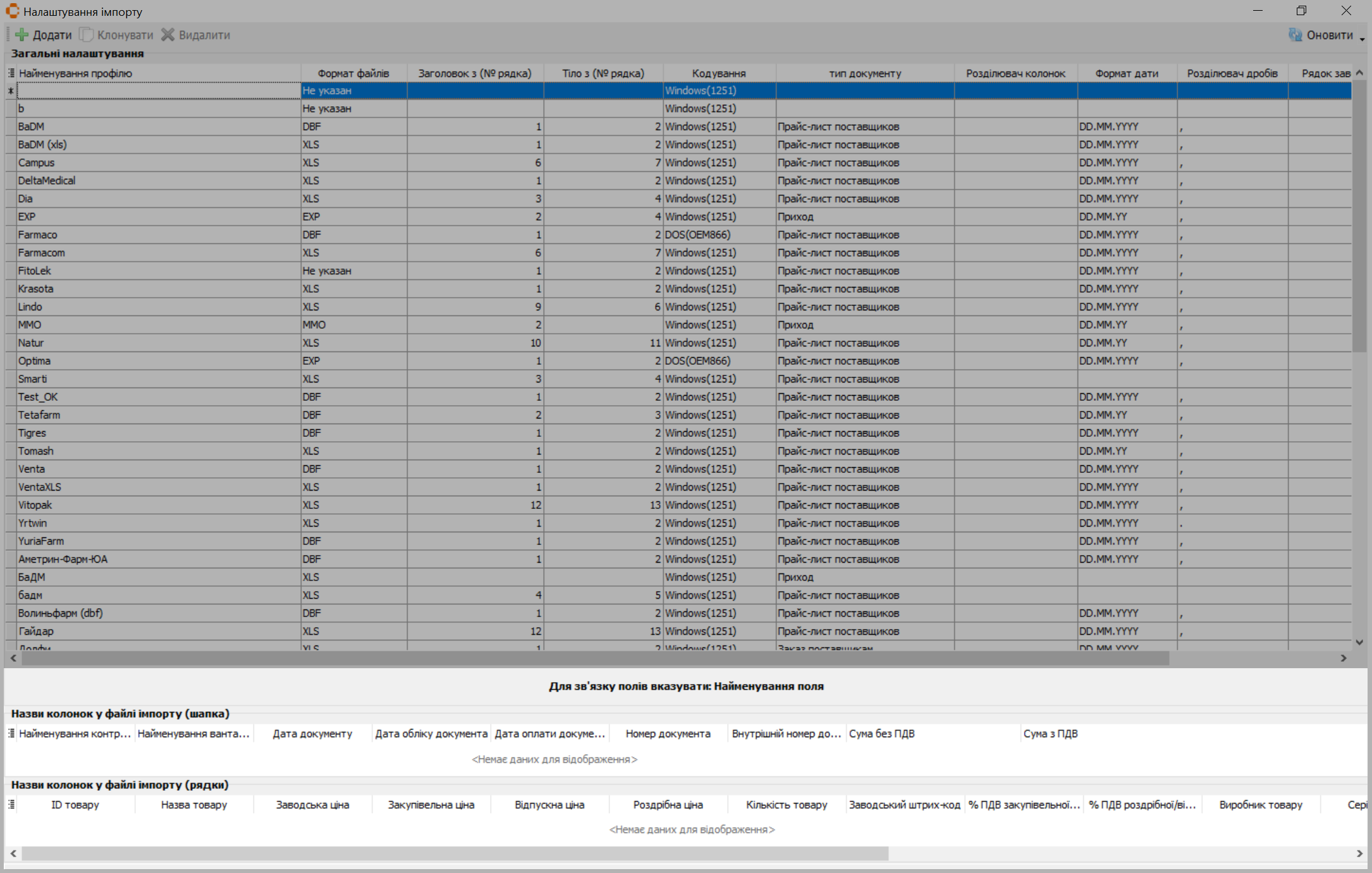
Task: Click the Назва товару column header
Action: tap(193, 805)
